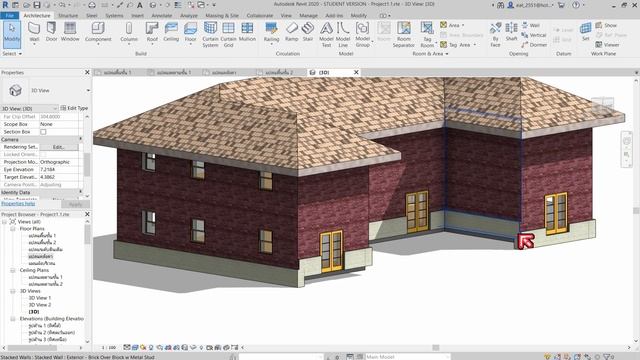Select the Wall opening tool
This screenshot has width=640, height=360.
[x=531, y=25]
